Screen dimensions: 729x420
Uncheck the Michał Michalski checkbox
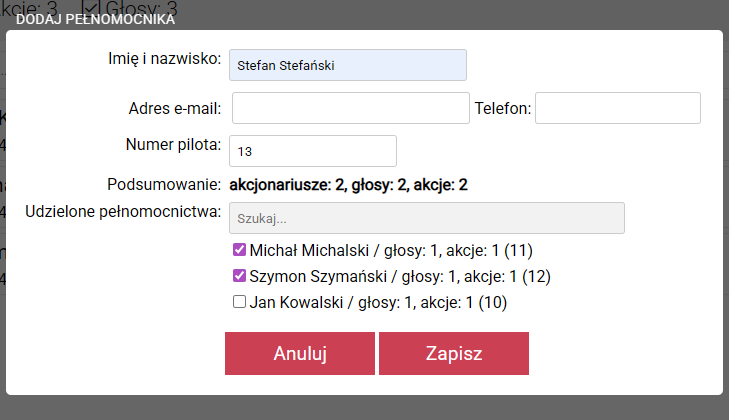[x=239, y=250]
